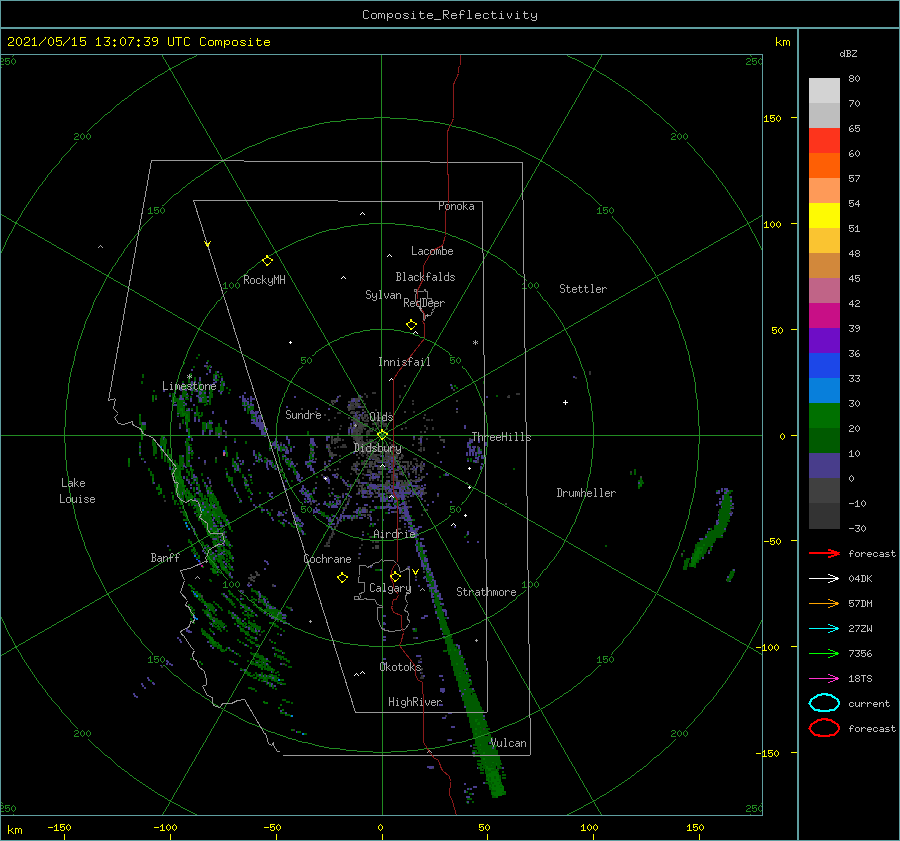Click the Calgary city label

pos(390,588)
